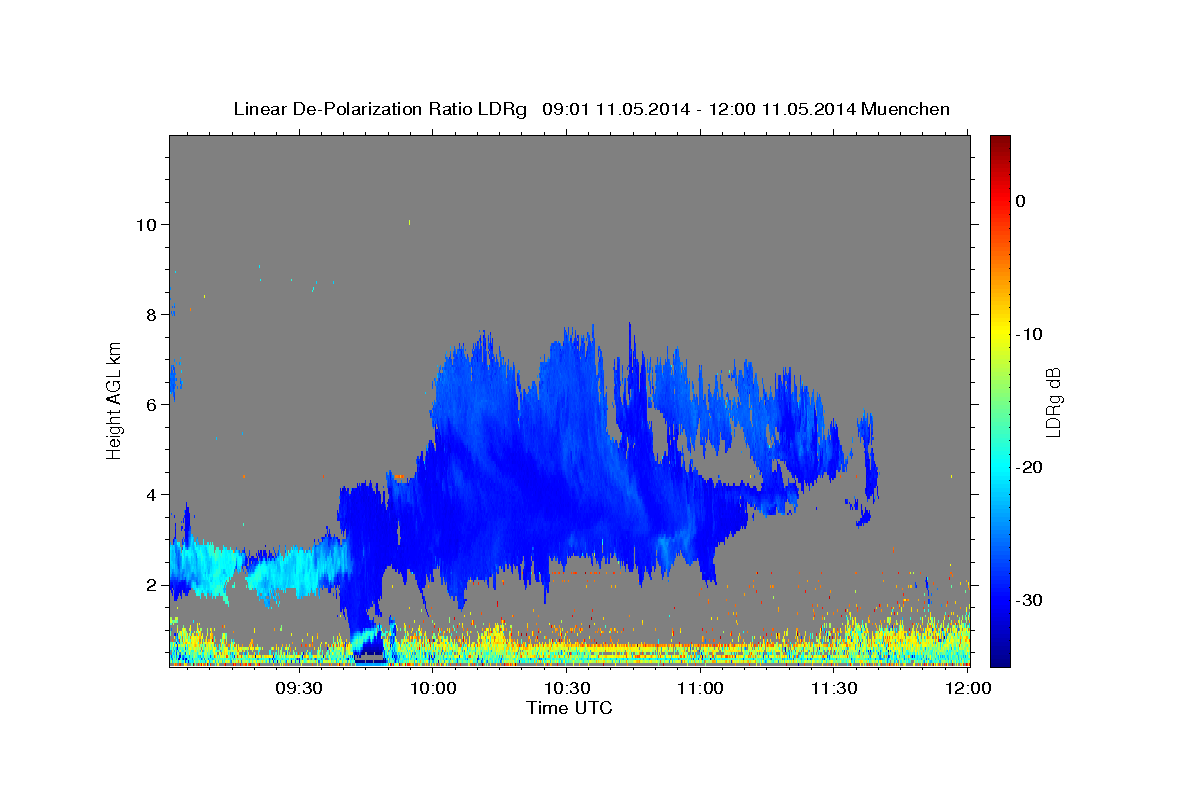The width and height of the screenshot is (1200, 800).
Task: Click the height tick label 4
Action: 150,494
